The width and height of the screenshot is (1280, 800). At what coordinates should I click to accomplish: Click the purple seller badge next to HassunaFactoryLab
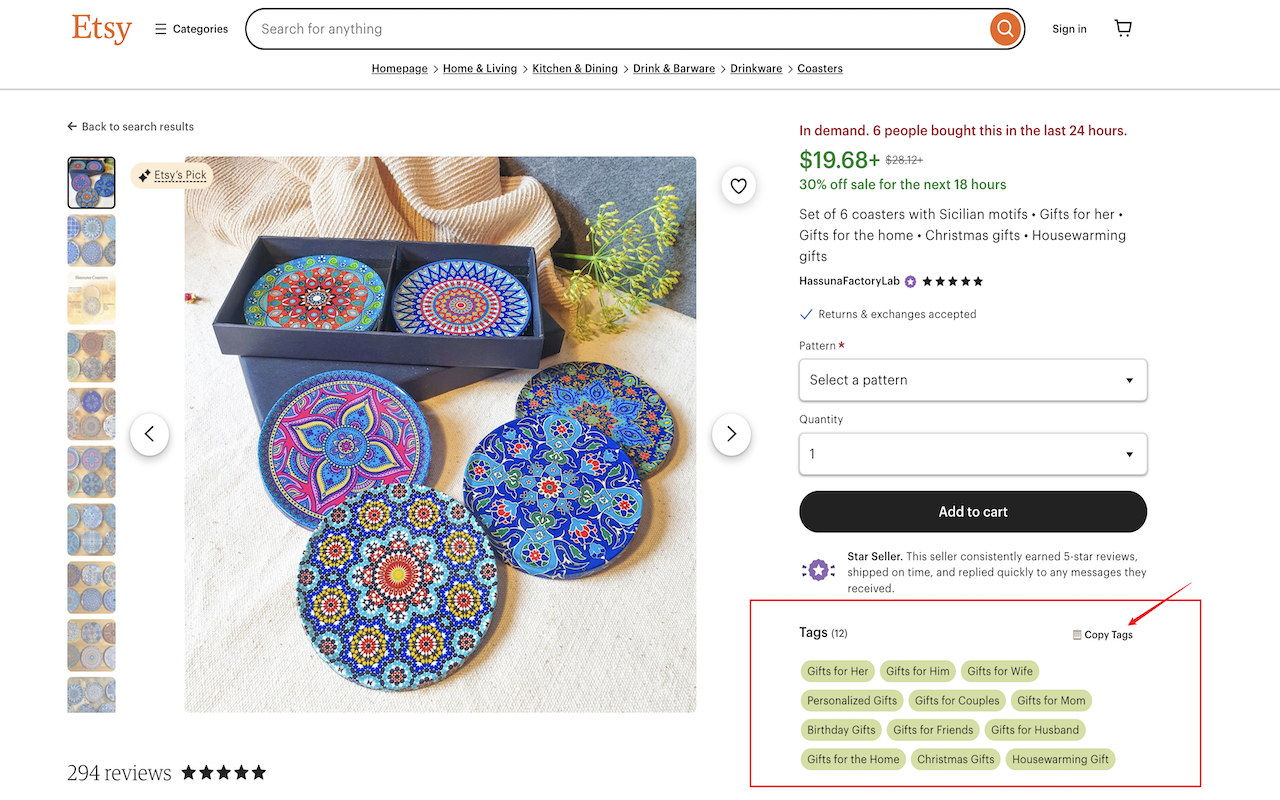click(909, 281)
